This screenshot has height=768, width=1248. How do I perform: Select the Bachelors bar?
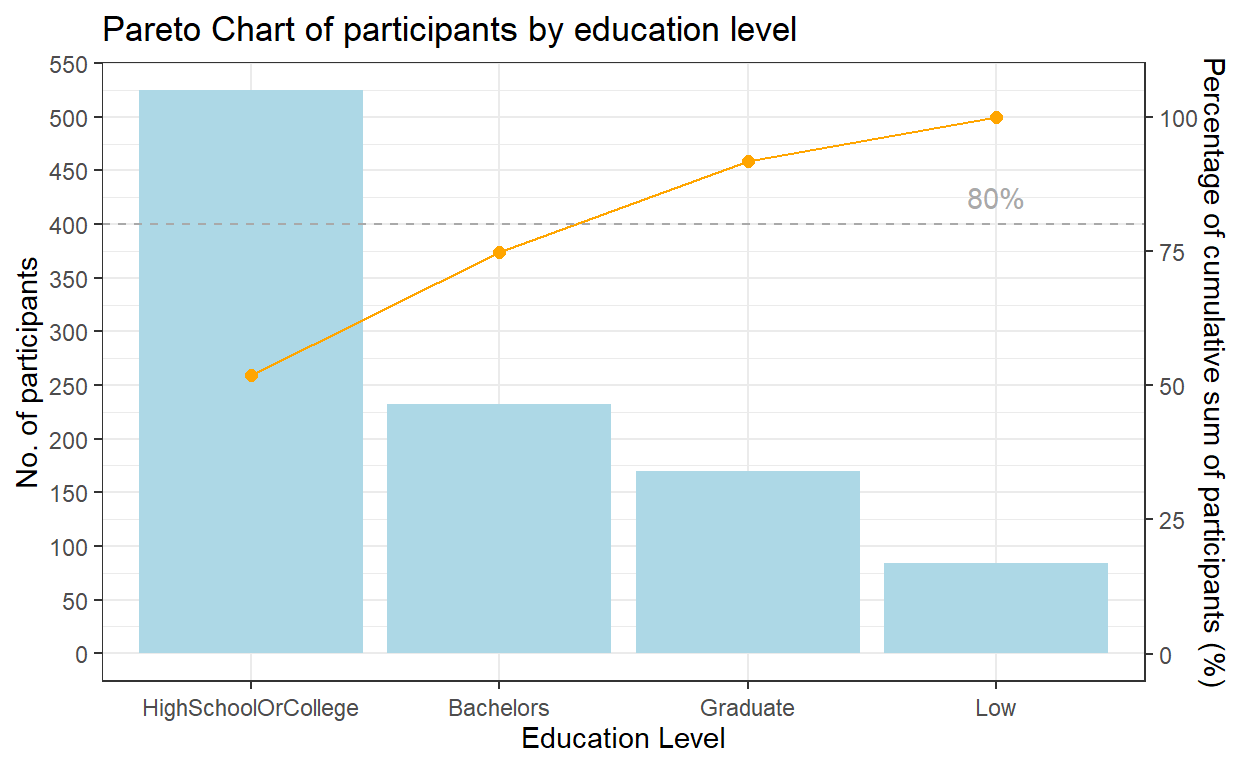(498, 528)
